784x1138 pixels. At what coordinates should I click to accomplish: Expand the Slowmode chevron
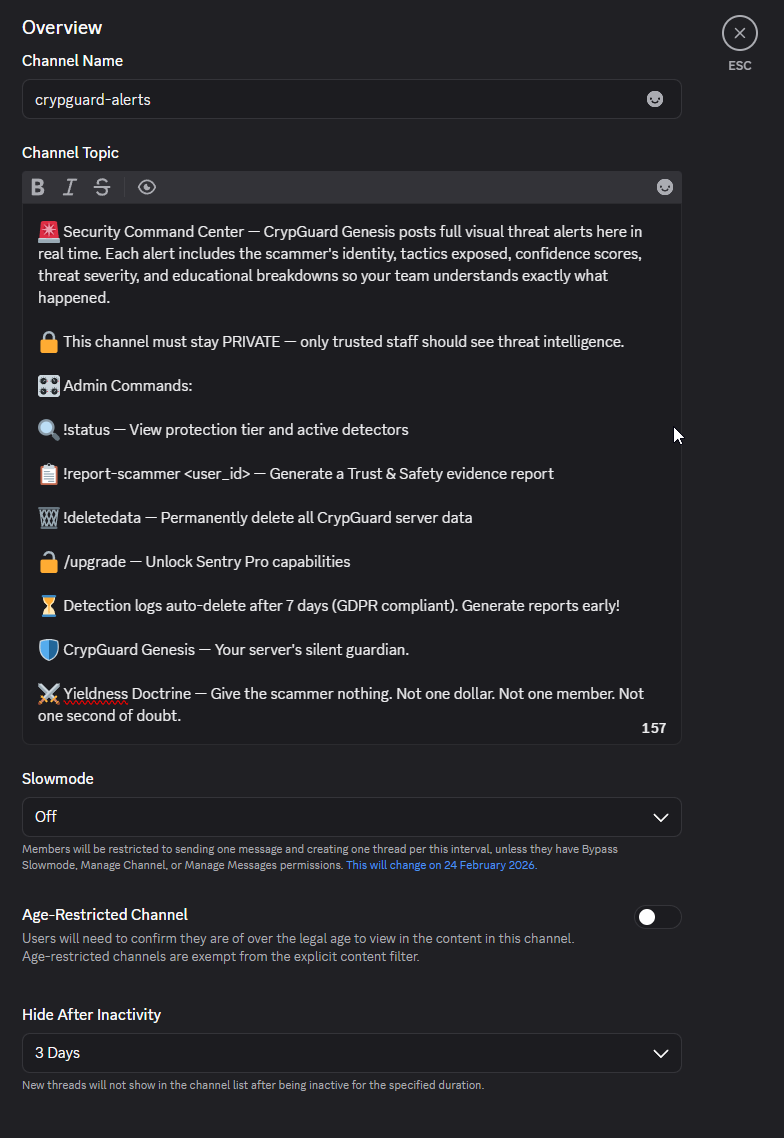pyautogui.click(x=661, y=817)
